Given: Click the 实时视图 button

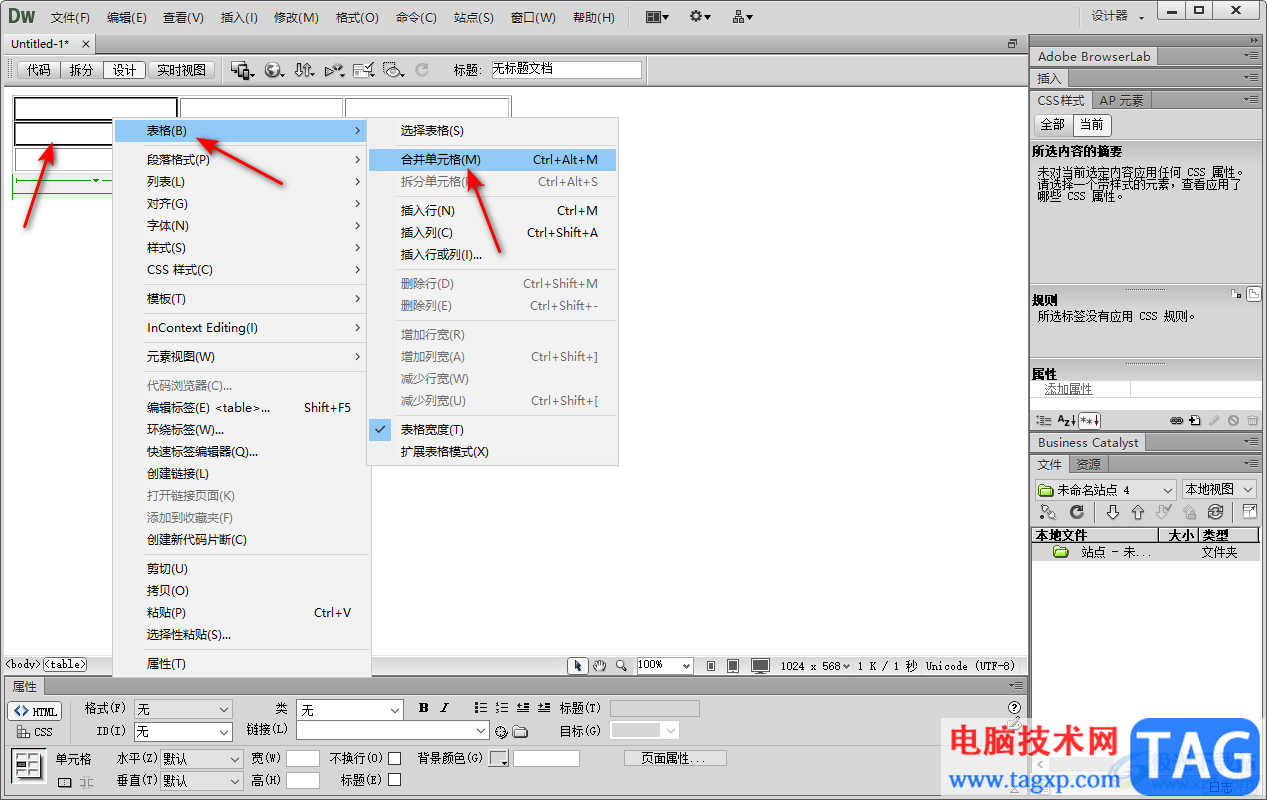Looking at the screenshot, I should pyautogui.click(x=182, y=70).
